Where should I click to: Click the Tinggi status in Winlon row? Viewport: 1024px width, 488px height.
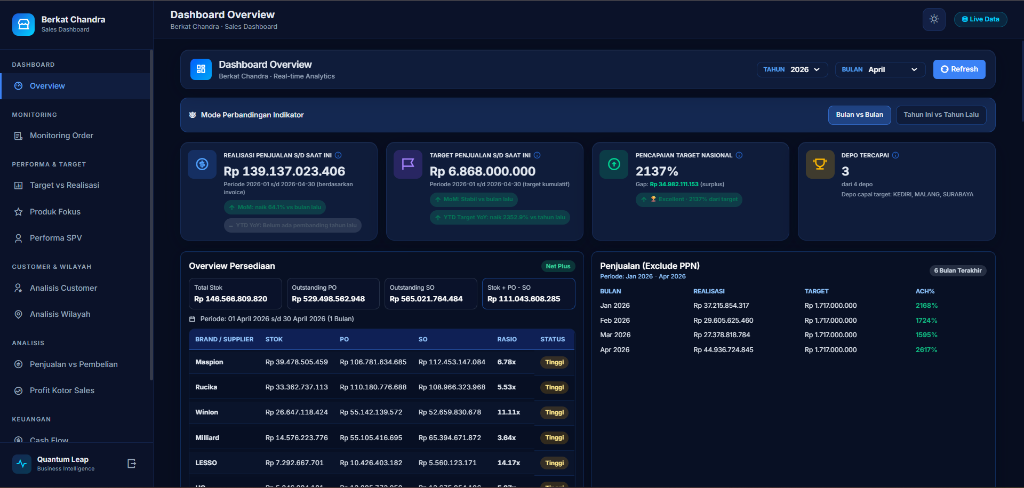(554, 413)
